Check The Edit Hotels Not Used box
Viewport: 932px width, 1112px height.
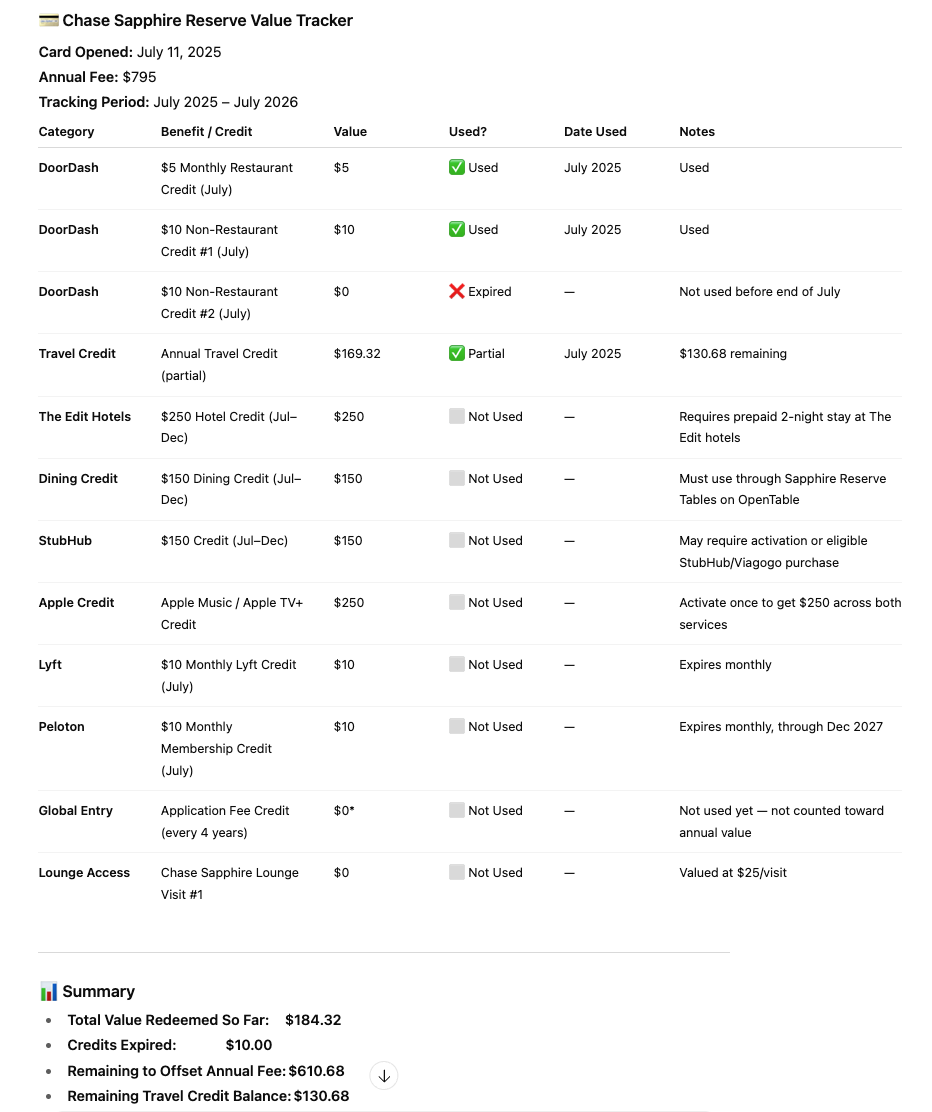coord(457,416)
